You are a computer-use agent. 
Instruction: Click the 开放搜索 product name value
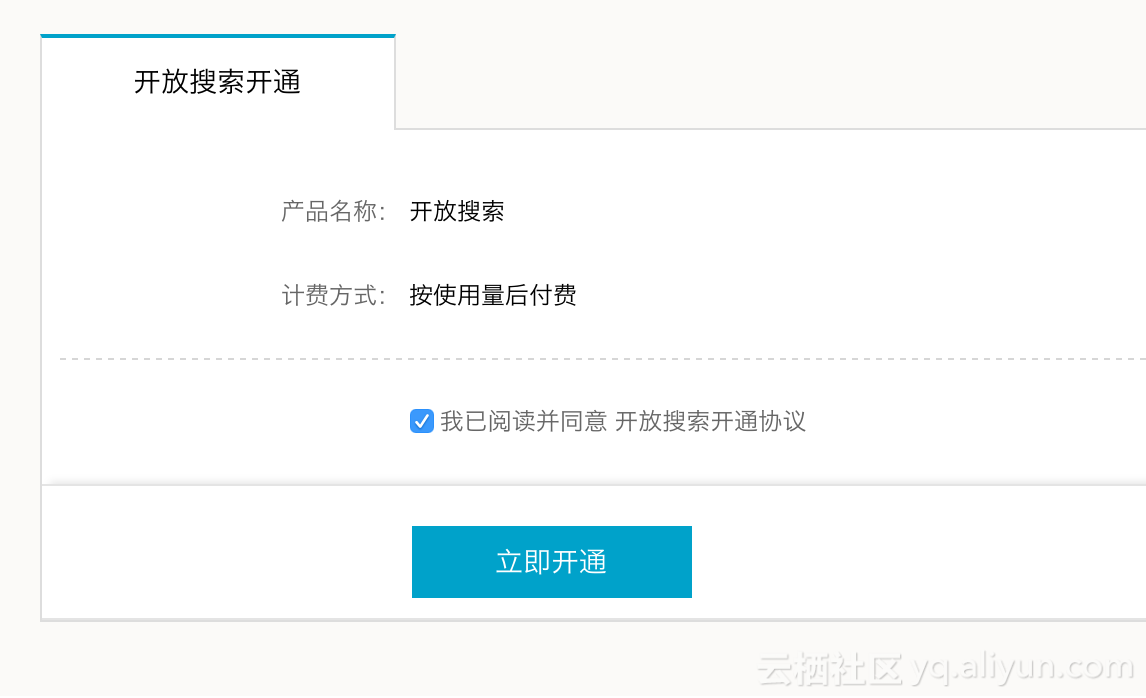coord(457,212)
